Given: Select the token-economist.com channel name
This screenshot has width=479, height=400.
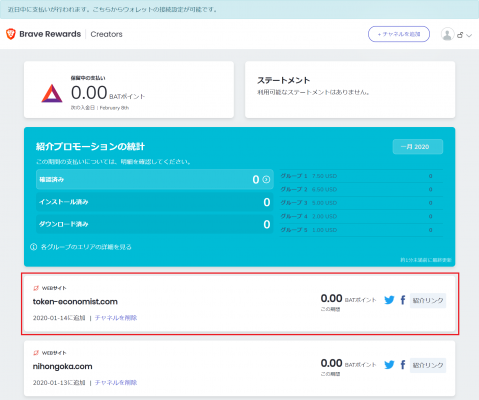Looking at the screenshot, I should (x=75, y=302).
